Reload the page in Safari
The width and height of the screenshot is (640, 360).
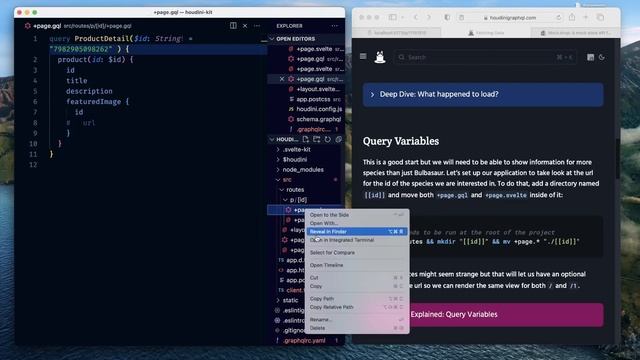[559, 18]
